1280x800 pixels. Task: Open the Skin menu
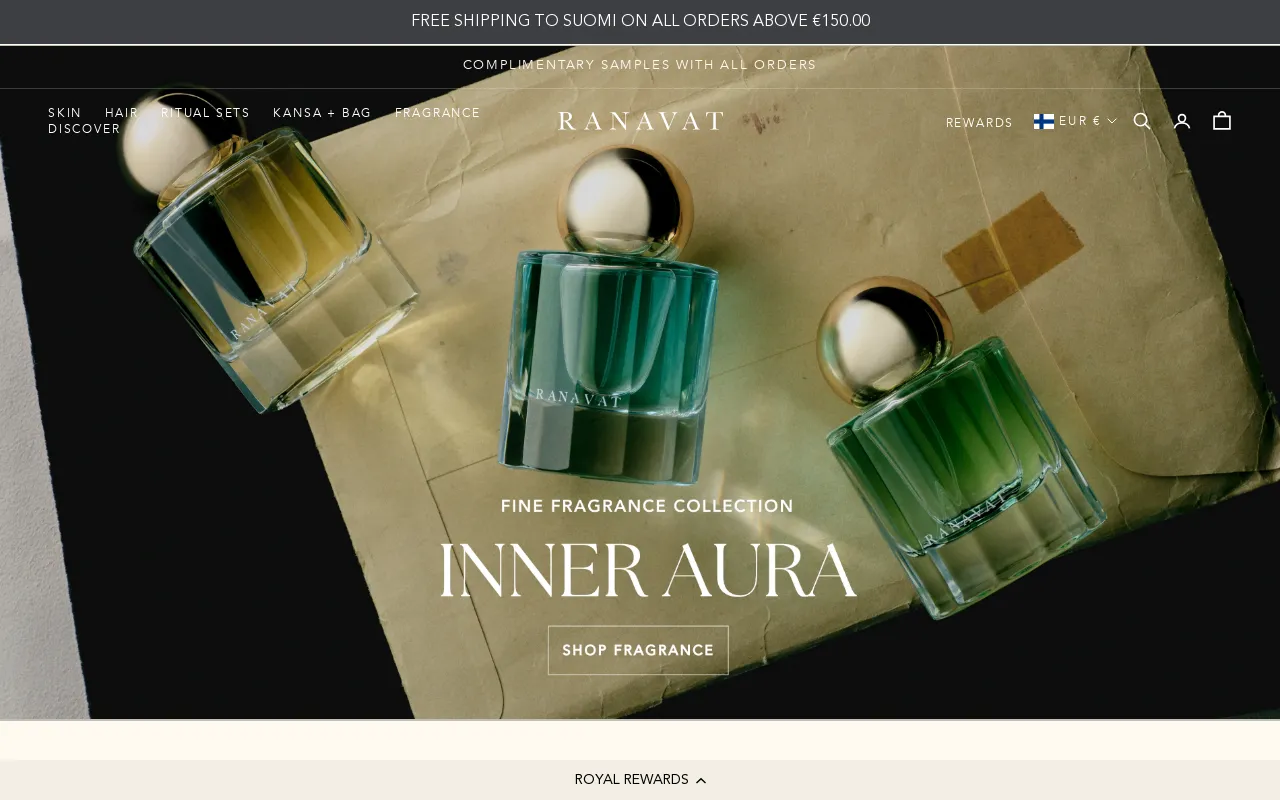[65, 113]
